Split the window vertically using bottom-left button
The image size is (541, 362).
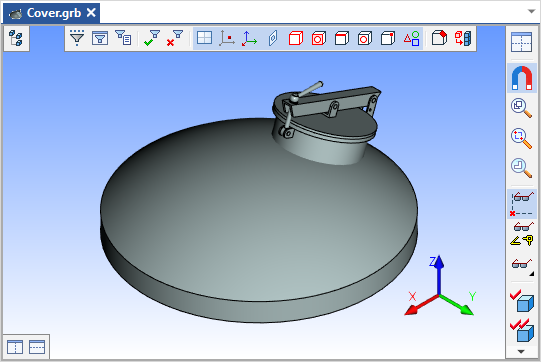[x=15, y=347]
